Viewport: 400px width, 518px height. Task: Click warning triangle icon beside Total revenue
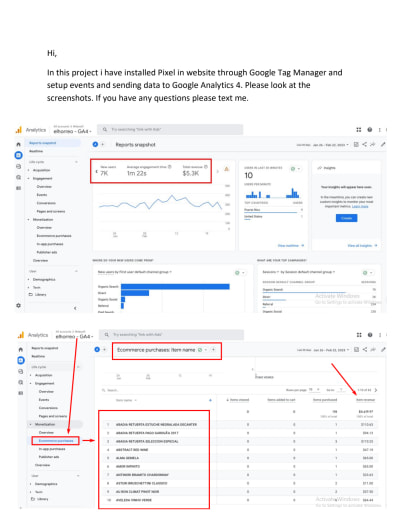[x=227, y=169]
